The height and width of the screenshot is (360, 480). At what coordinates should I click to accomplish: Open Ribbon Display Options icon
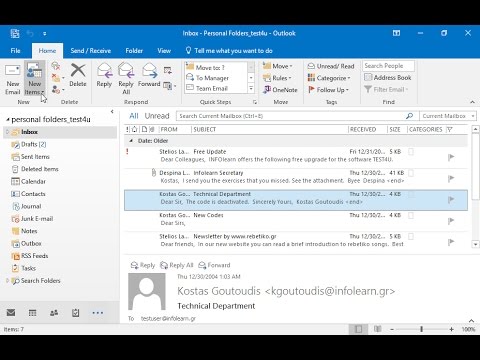pyautogui.click(x=396, y=33)
